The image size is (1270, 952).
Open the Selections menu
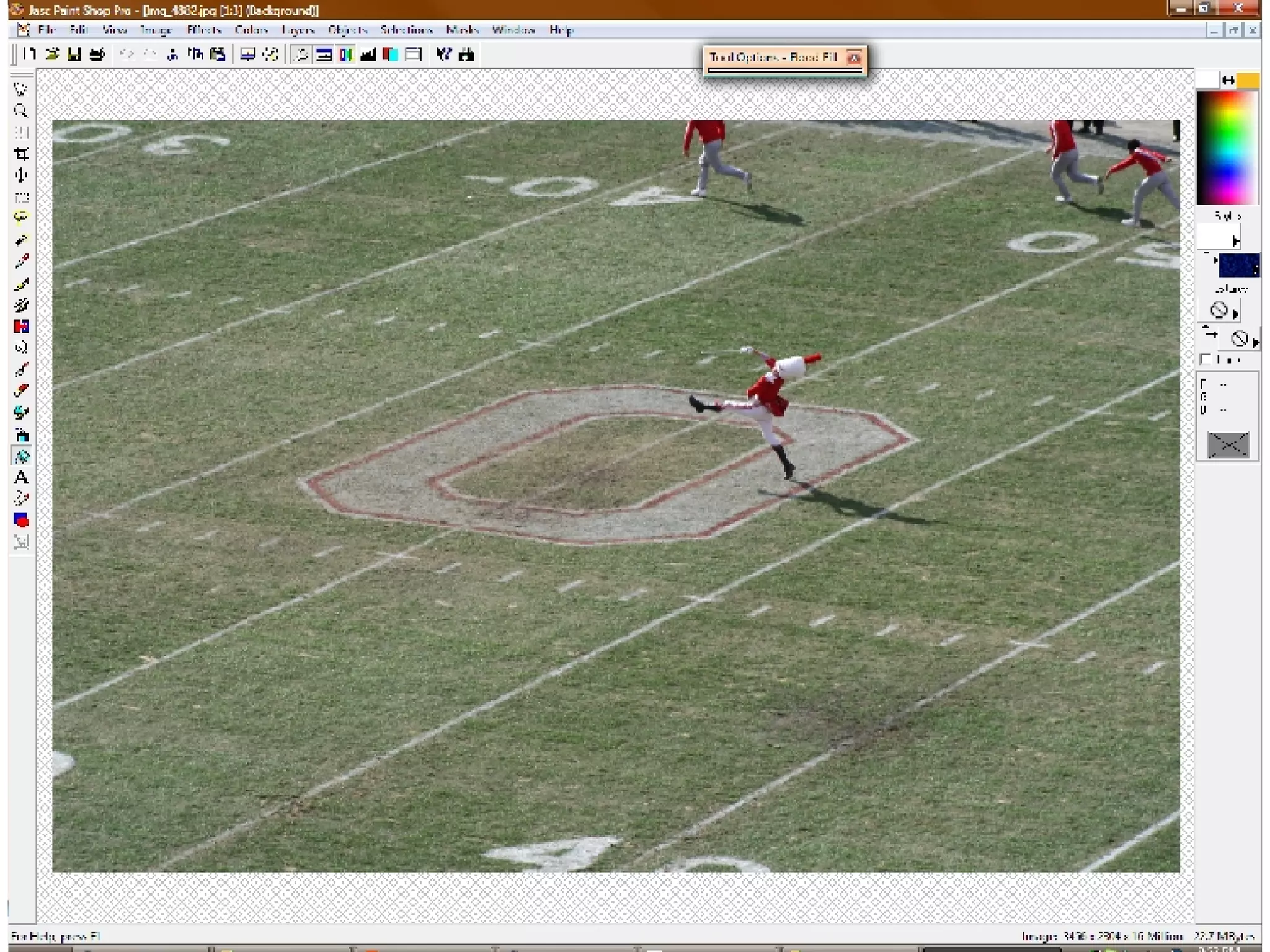pyautogui.click(x=406, y=30)
